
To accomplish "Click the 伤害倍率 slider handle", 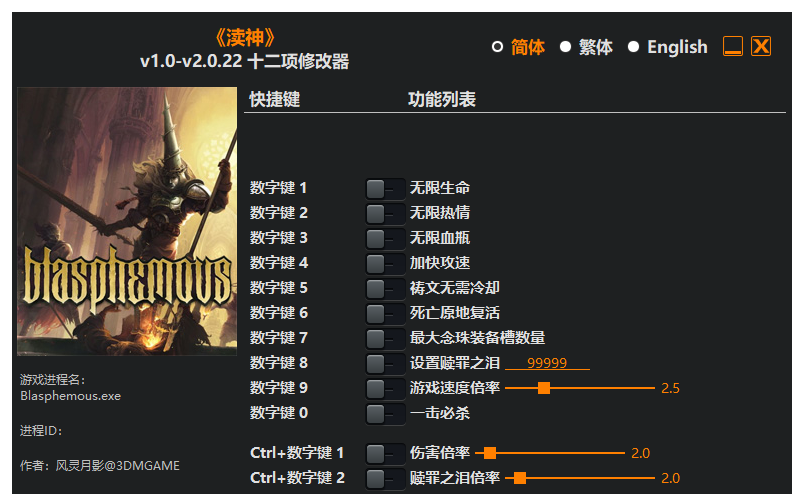I will click(x=489, y=453).
